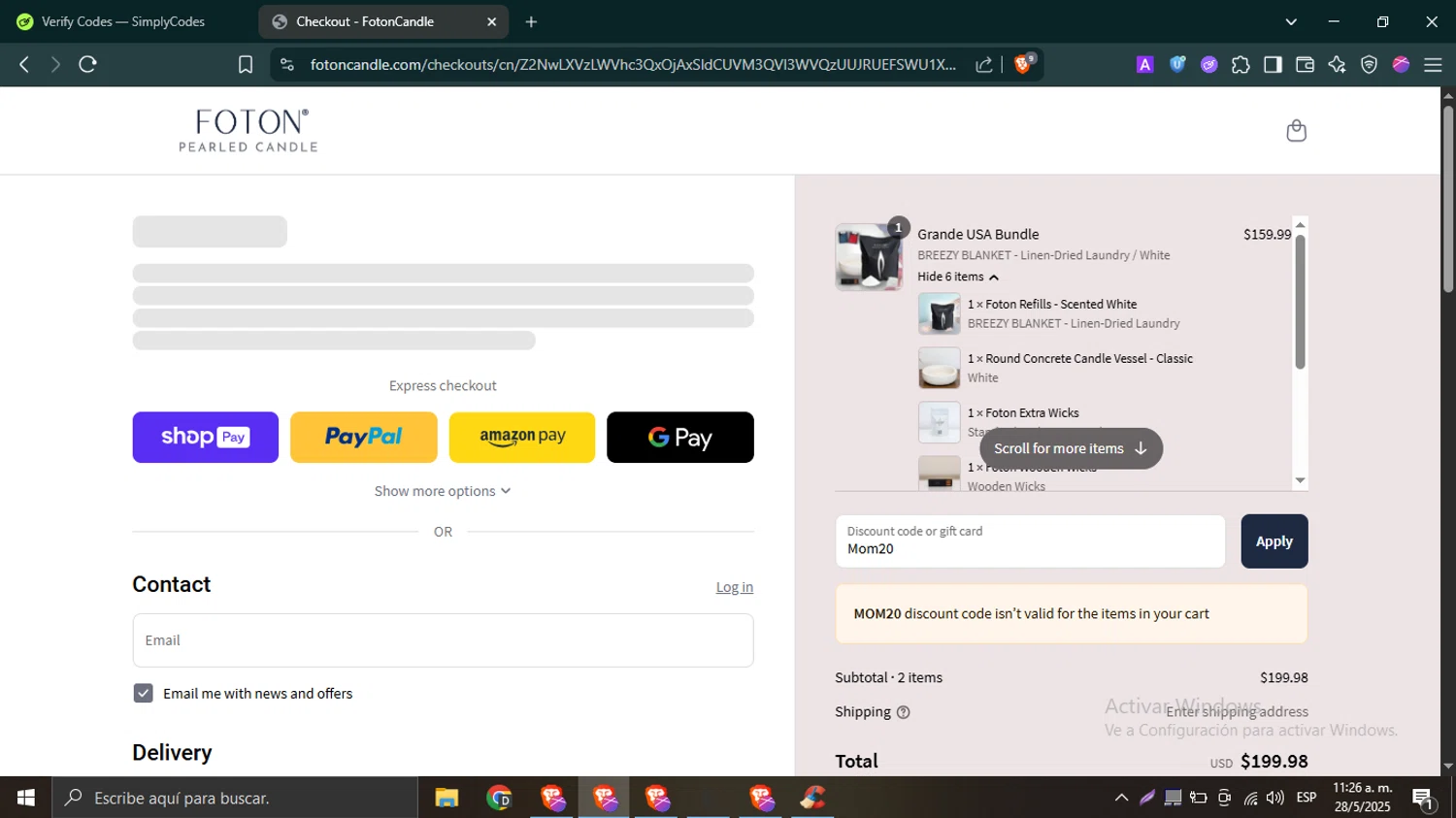Viewport: 1456px width, 818px height.
Task: Open tab search dropdown arrow
Action: click(x=1291, y=21)
